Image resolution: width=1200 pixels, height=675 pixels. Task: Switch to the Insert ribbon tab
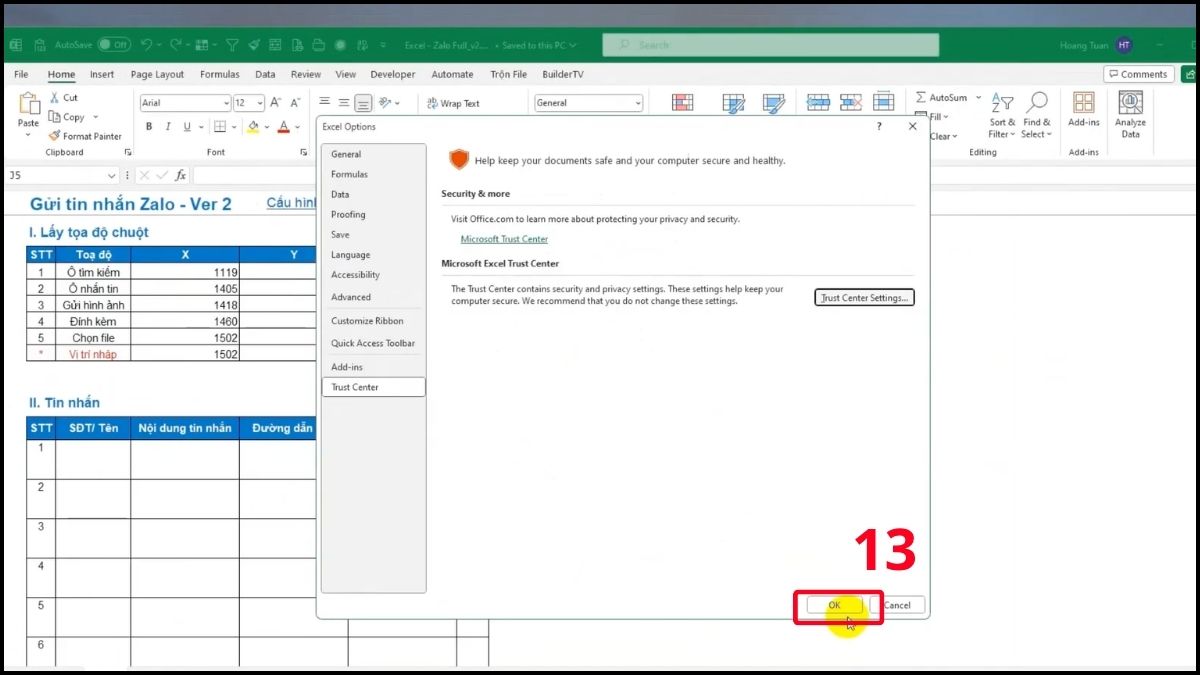click(x=102, y=74)
